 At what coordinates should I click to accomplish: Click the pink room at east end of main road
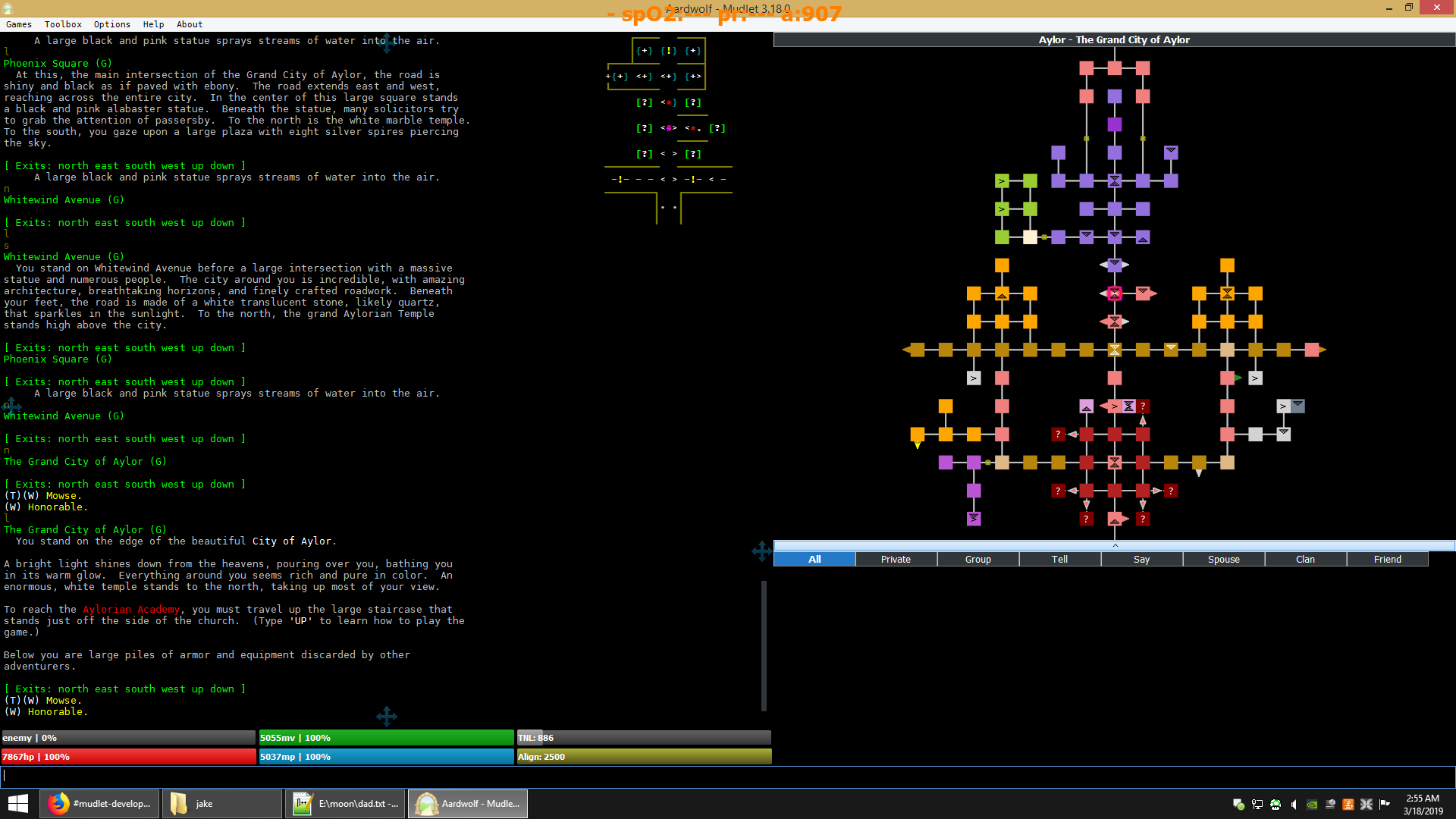[1312, 350]
